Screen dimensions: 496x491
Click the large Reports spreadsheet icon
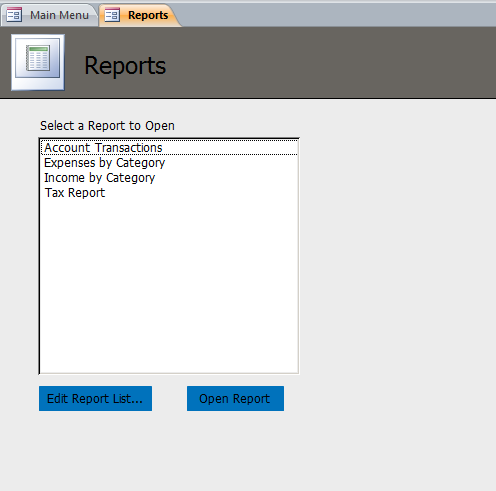click(x=38, y=62)
